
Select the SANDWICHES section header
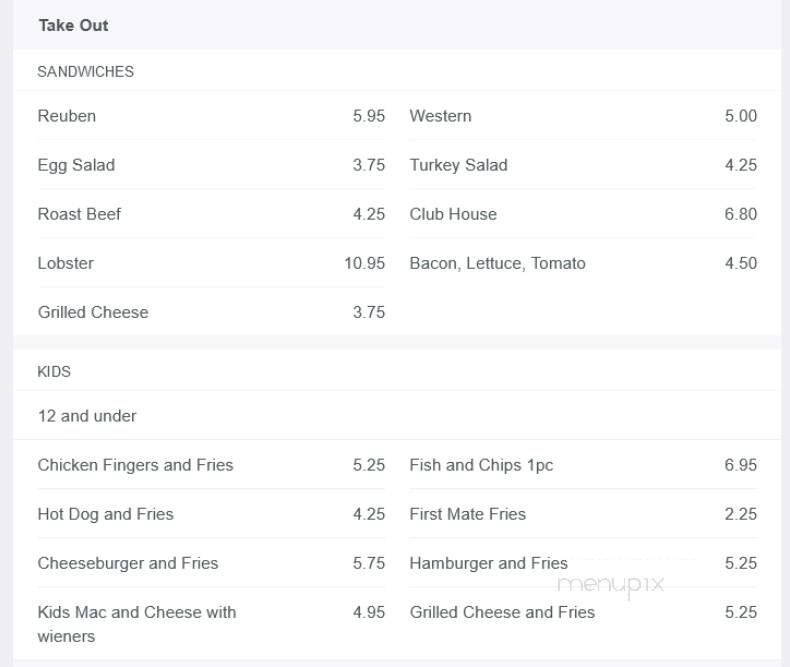(86, 72)
